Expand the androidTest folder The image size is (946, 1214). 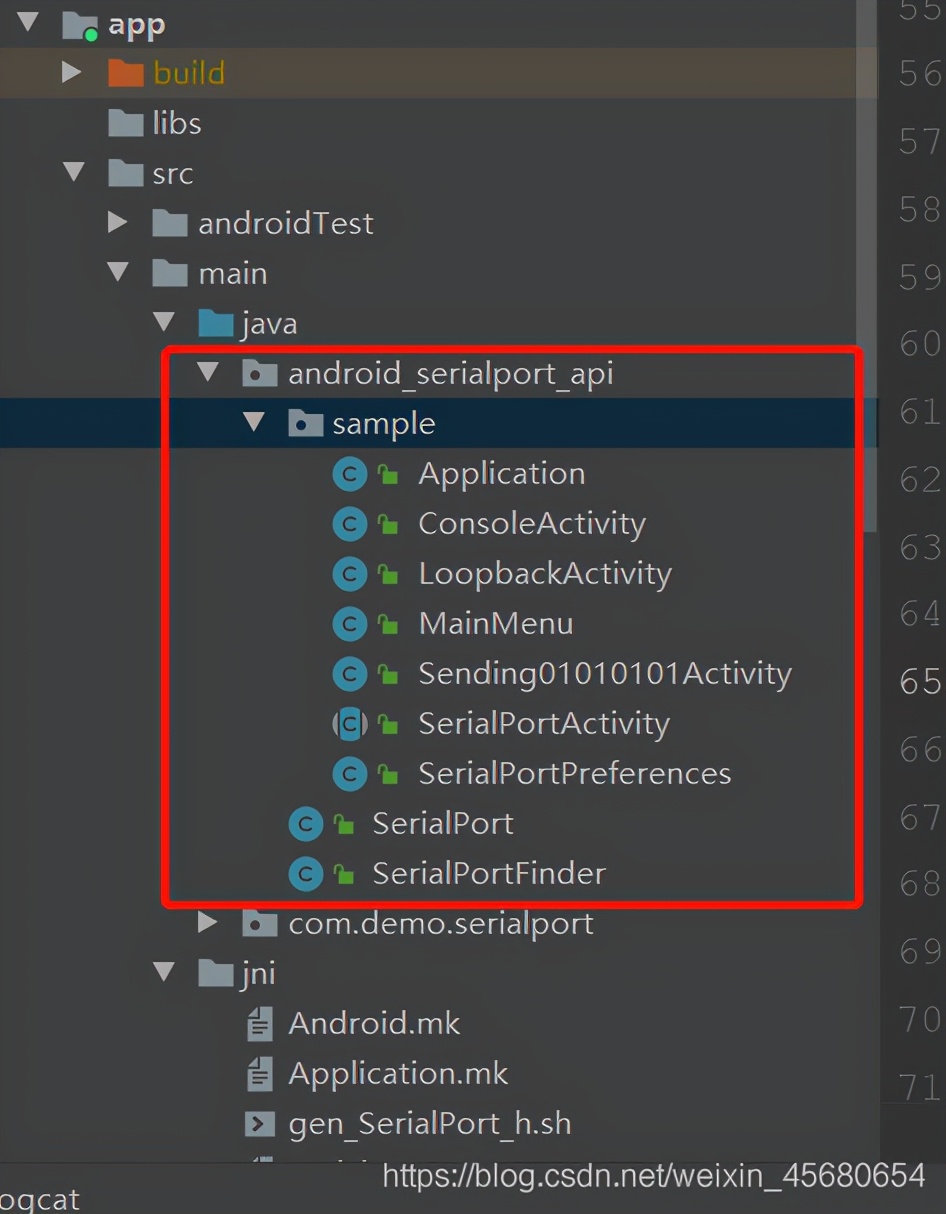point(117,222)
